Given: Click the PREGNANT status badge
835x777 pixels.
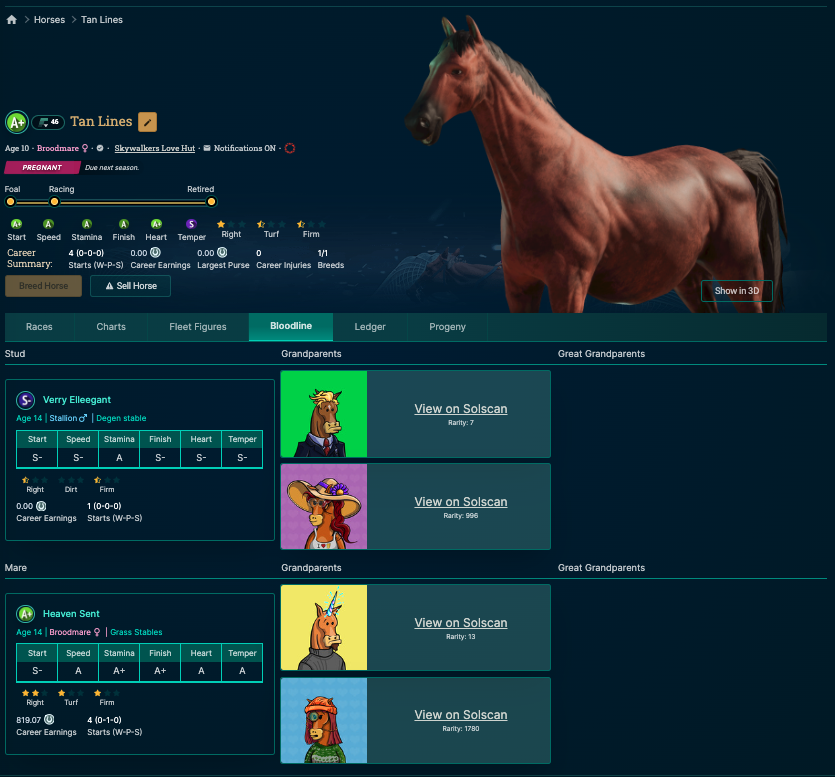Looking at the screenshot, I should [x=42, y=167].
